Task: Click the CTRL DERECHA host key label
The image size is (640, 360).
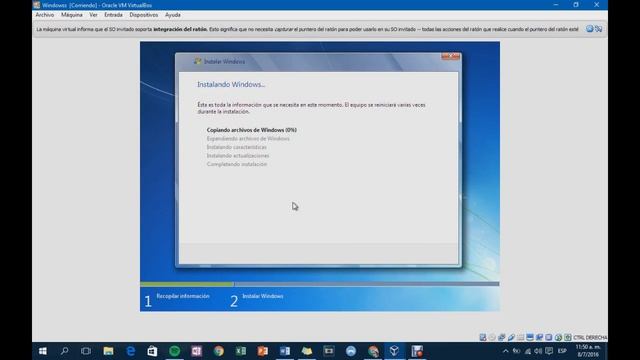Action: (590, 338)
